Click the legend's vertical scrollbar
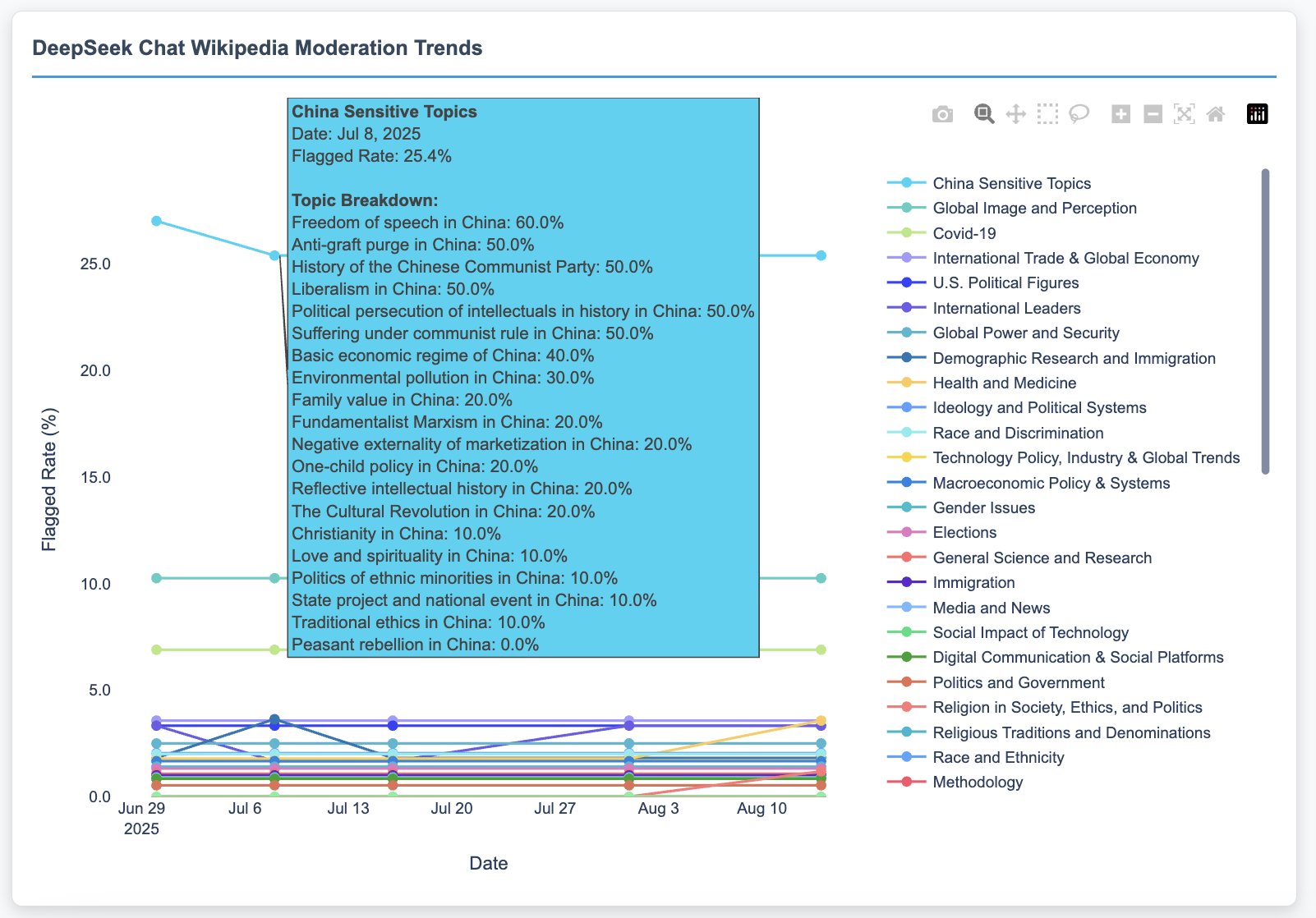The width and height of the screenshot is (1316, 918). pyautogui.click(x=1265, y=321)
